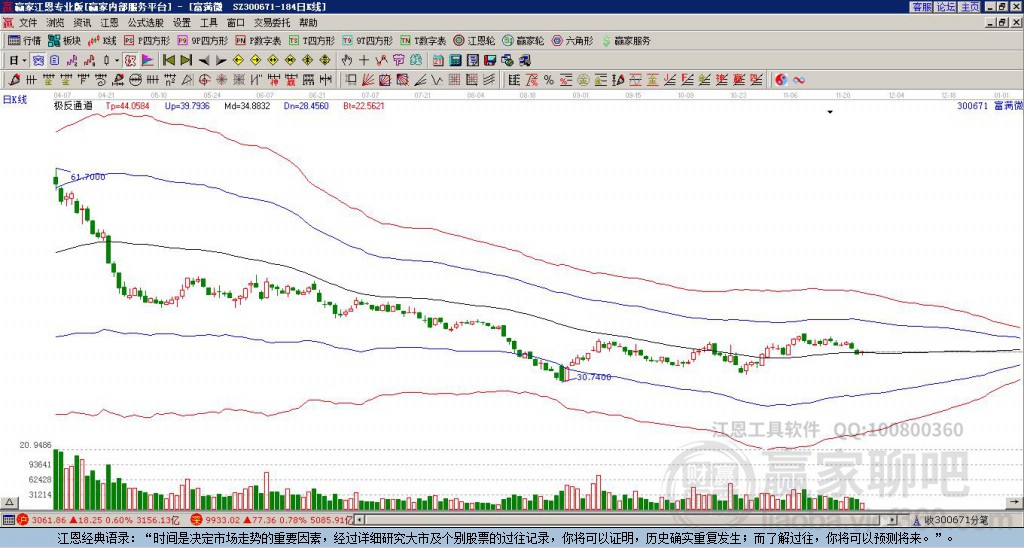Open the 六角形 hexagon tool

[570, 41]
